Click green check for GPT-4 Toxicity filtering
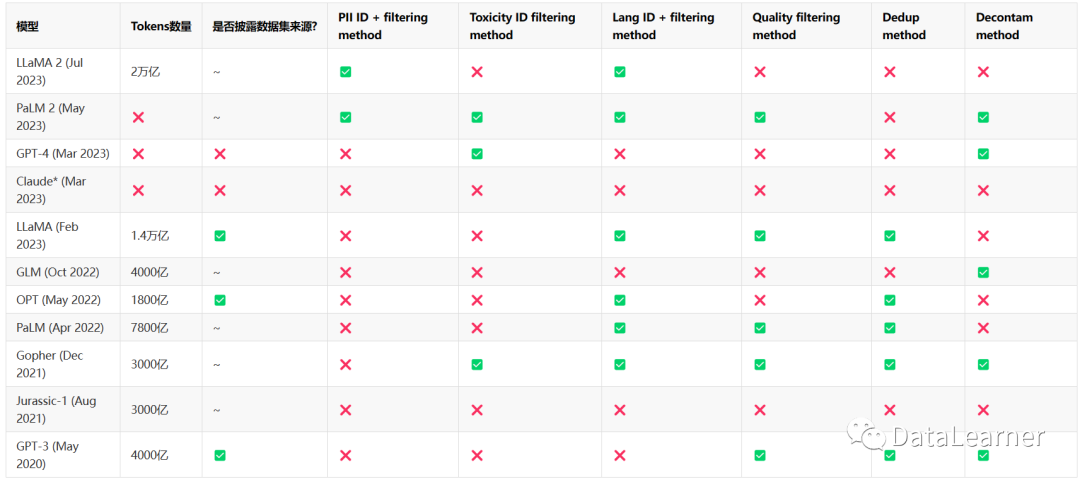The width and height of the screenshot is (1080, 482). click(477, 154)
